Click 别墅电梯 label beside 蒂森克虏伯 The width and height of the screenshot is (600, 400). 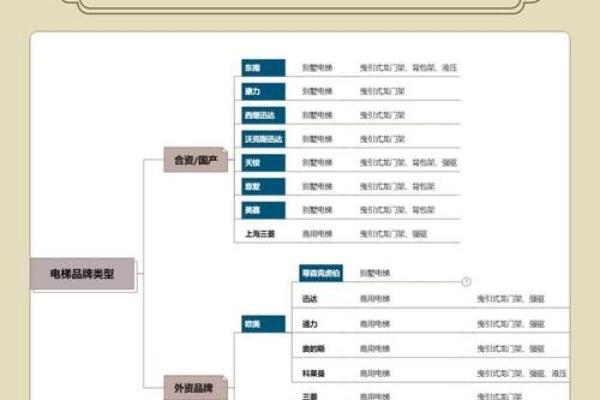[x=375, y=273]
